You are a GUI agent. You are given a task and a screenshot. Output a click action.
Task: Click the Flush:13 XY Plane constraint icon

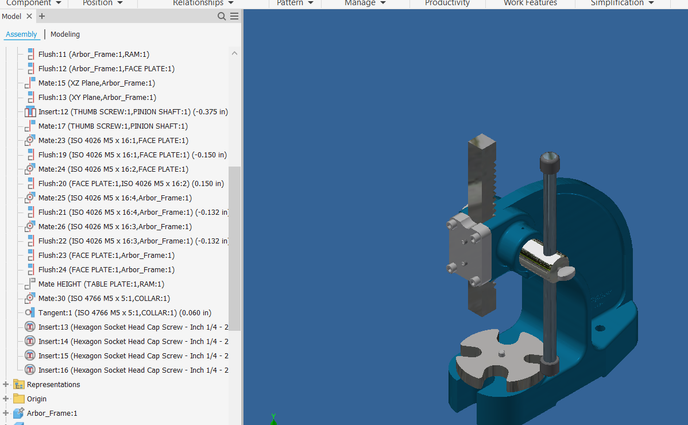(30, 97)
